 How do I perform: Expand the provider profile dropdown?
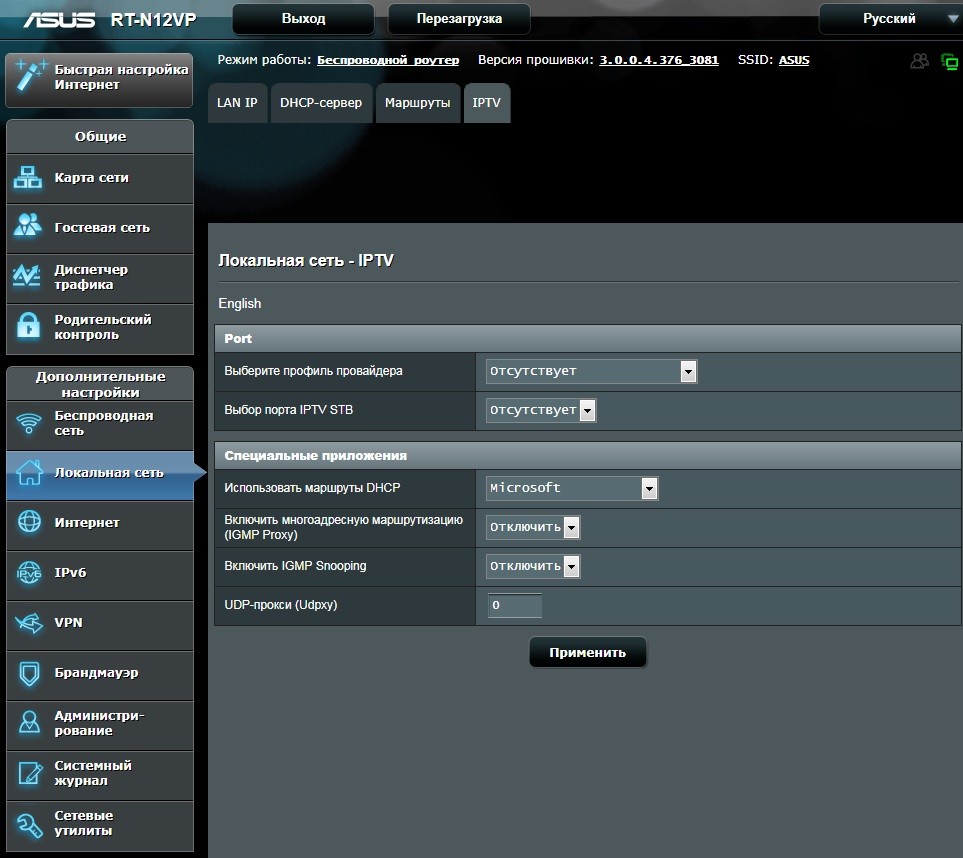coord(590,371)
